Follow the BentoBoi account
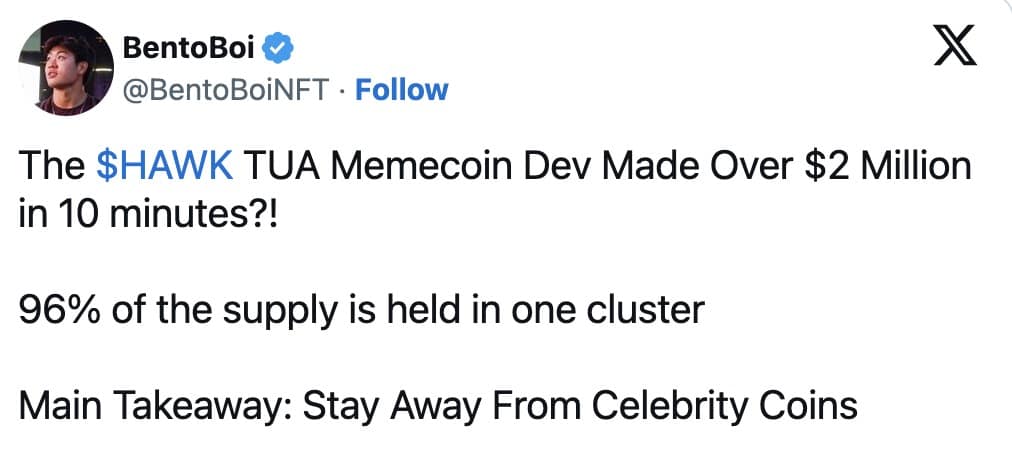 click(x=402, y=90)
